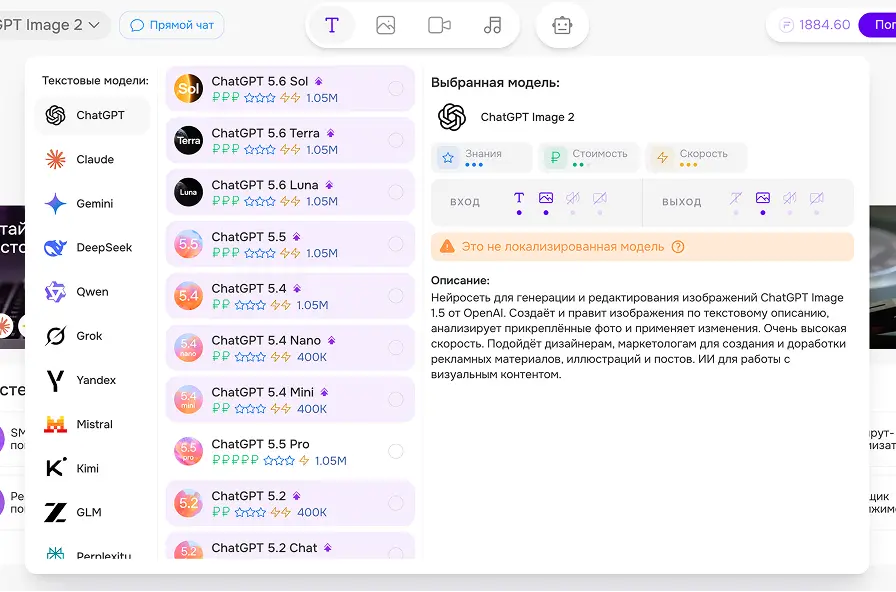Switch to image generation mode icon
This screenshot has height=592, width=896.
pyautogui.click(x=386, y=25)
